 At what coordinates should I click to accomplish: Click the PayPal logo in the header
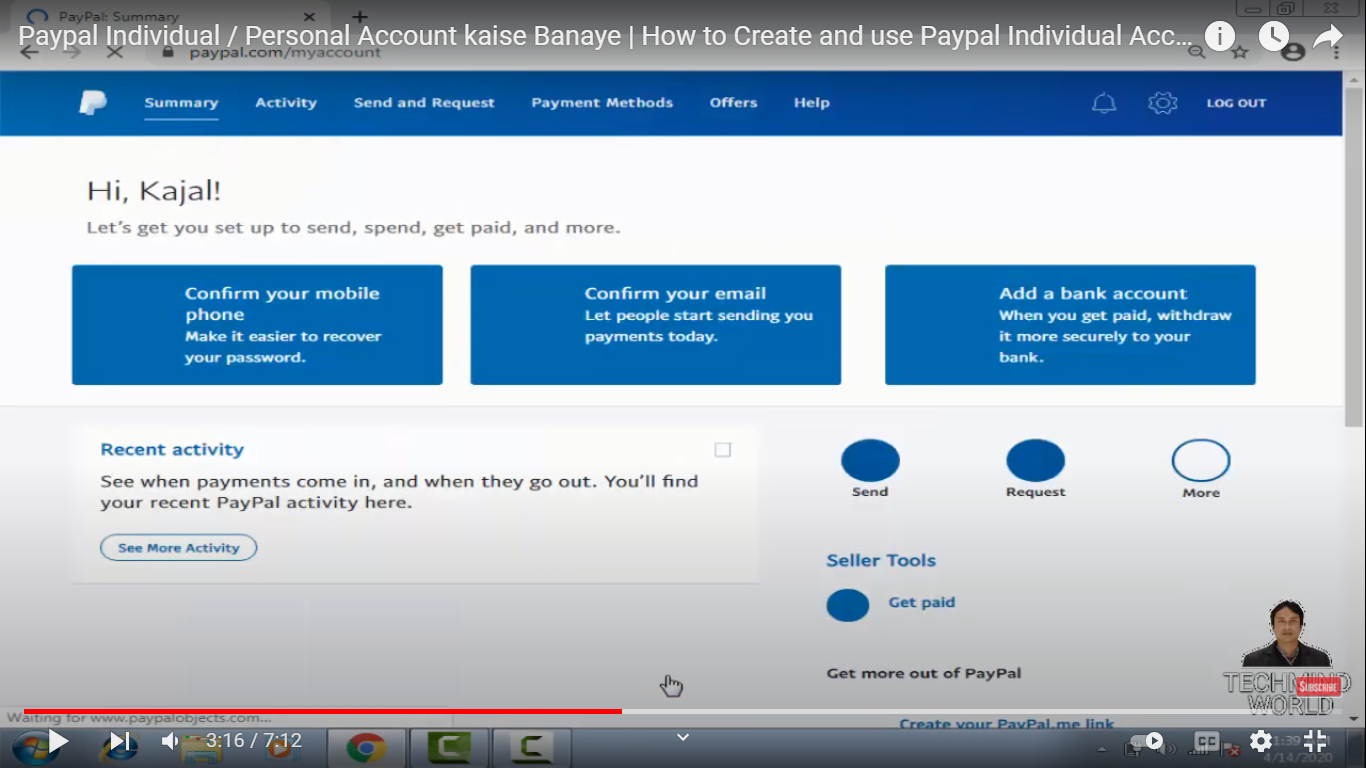pyautogui.click(x=93, y=102)
